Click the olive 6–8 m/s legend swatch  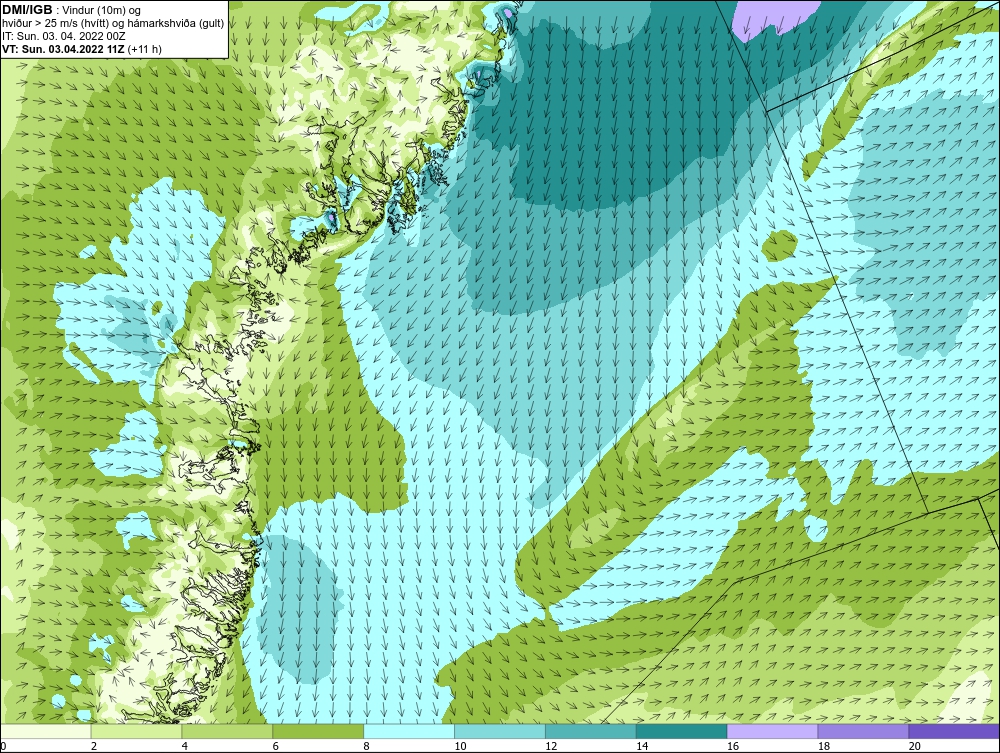[x=318, y=731]
